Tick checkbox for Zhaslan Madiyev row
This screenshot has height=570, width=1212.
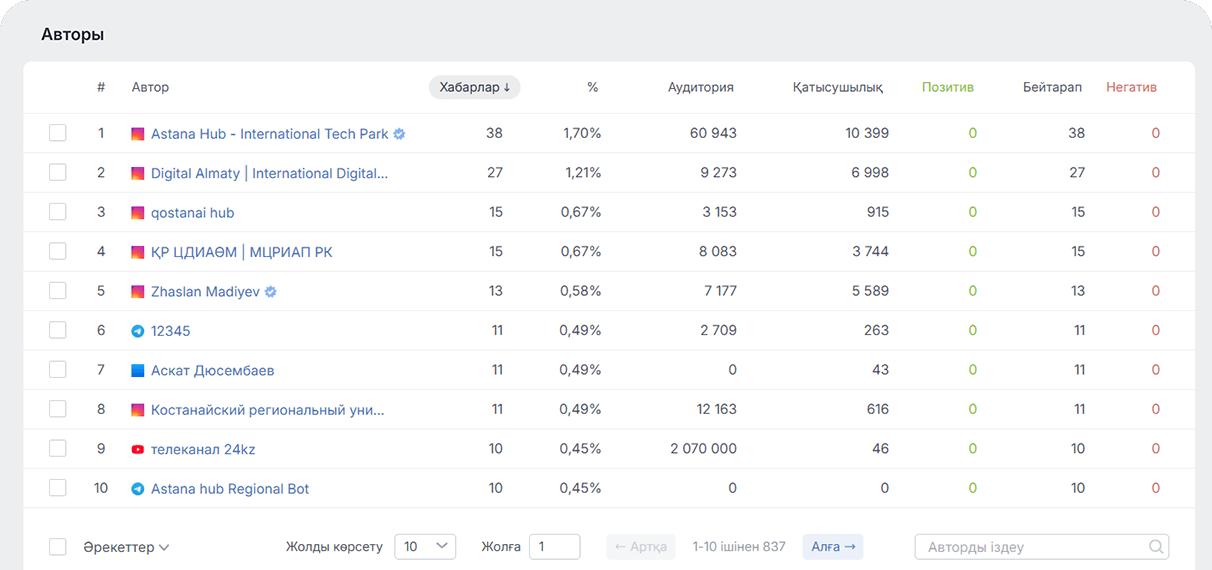click(x=58, y=291)
